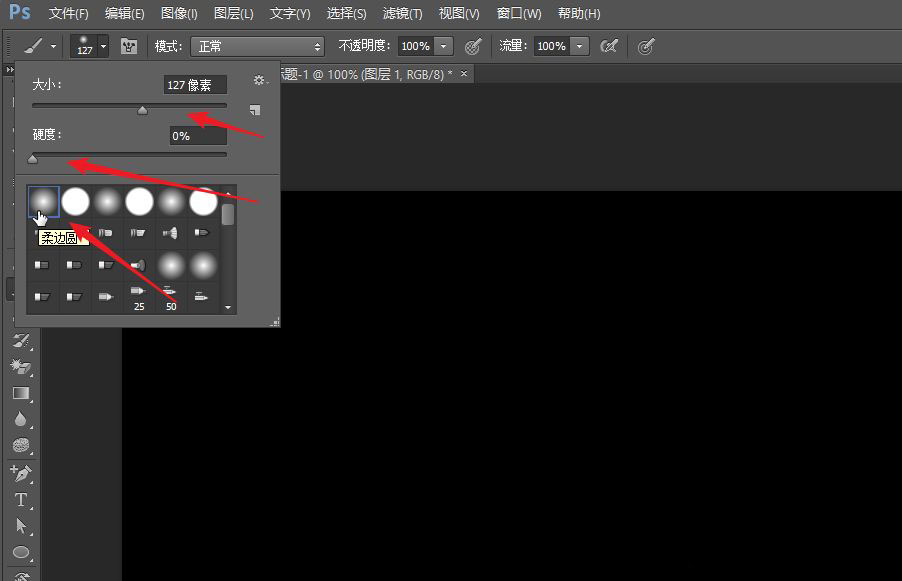Click the Ps application logo
Viewport: 902px width, 581px height.
coord(20,12)
